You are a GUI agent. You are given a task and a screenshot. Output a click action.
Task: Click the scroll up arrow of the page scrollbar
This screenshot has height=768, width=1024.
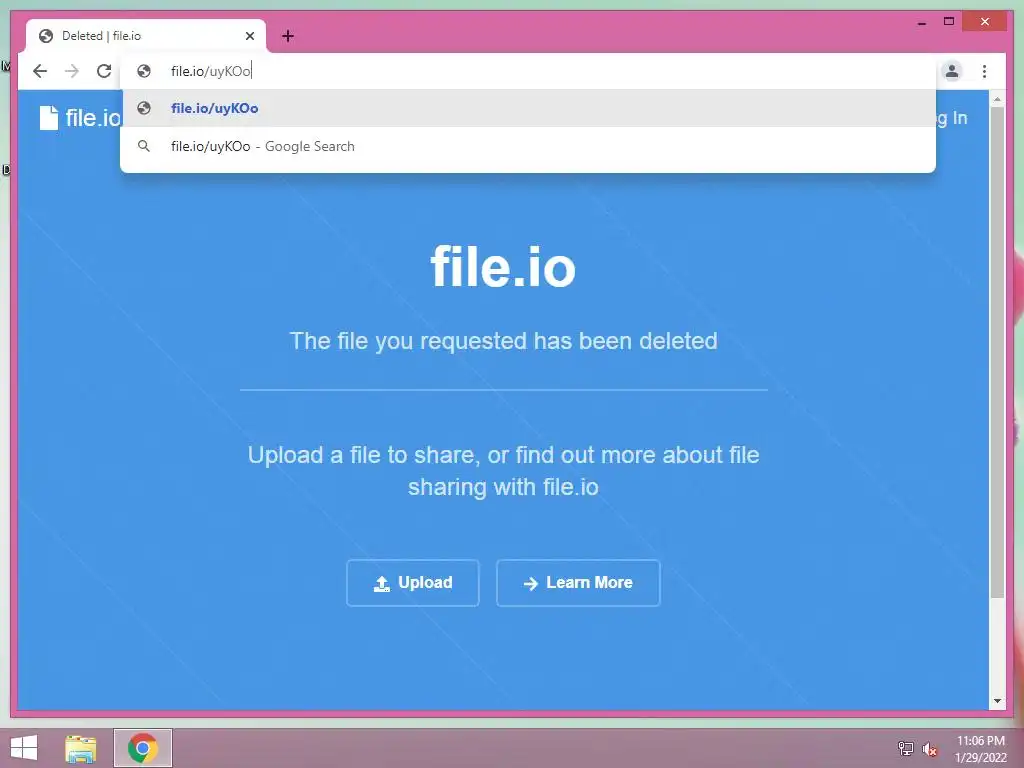[997, 99]
